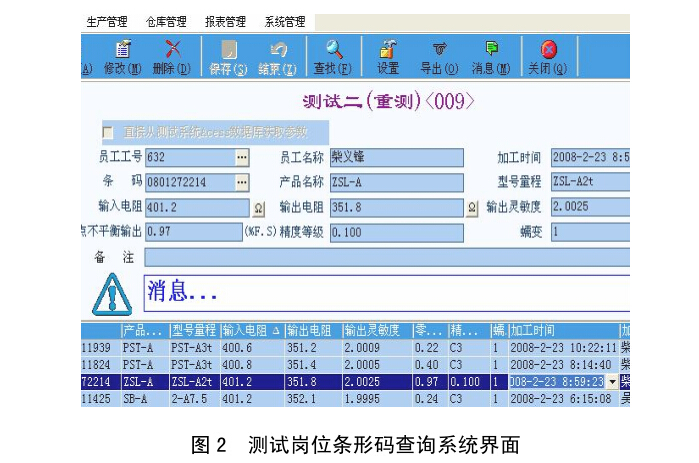
Task: Open the 员工工号 lookup ellipsis button
Action: (x=241, y=158)
